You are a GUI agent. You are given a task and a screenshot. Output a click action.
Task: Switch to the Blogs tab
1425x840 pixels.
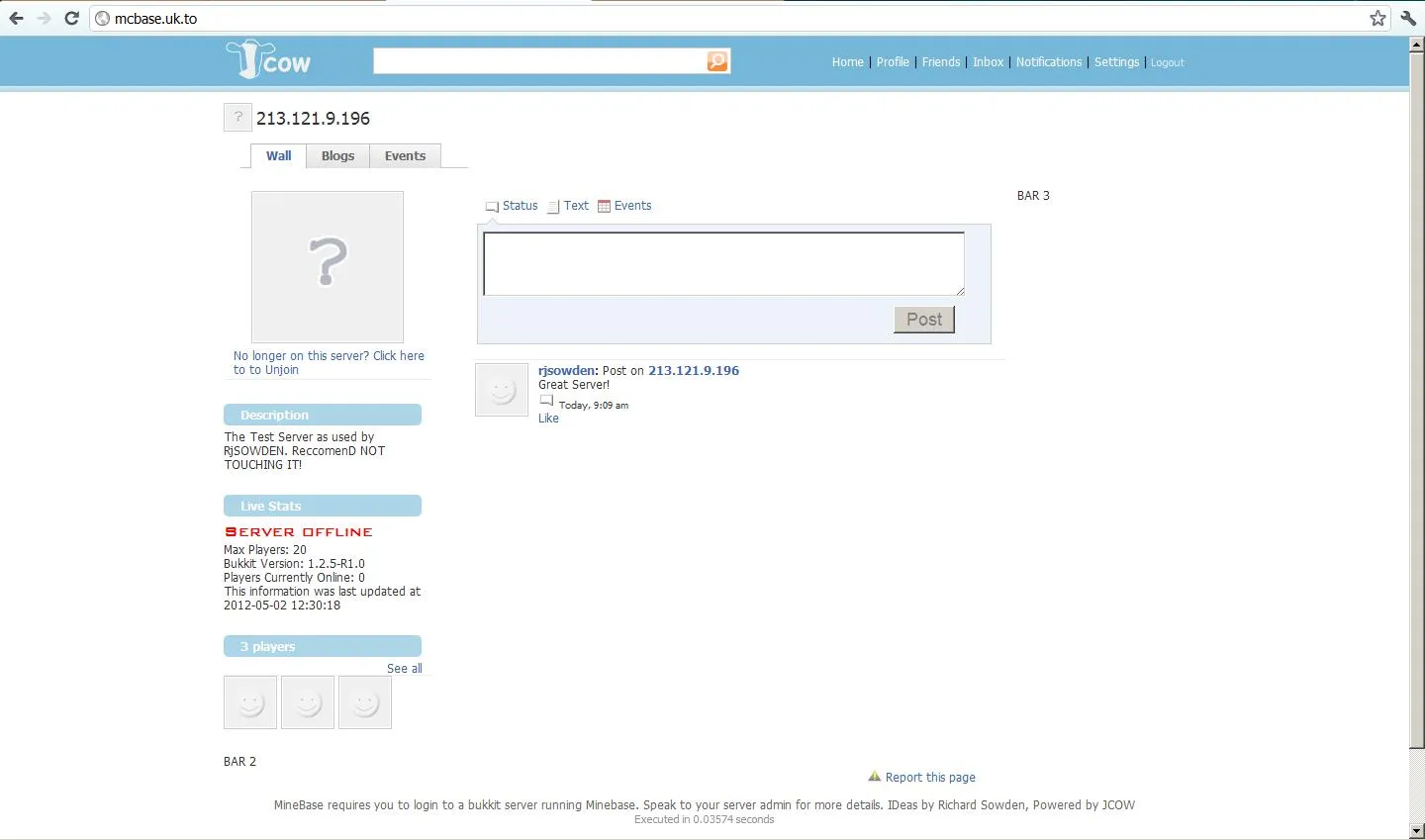coord(337,155)
